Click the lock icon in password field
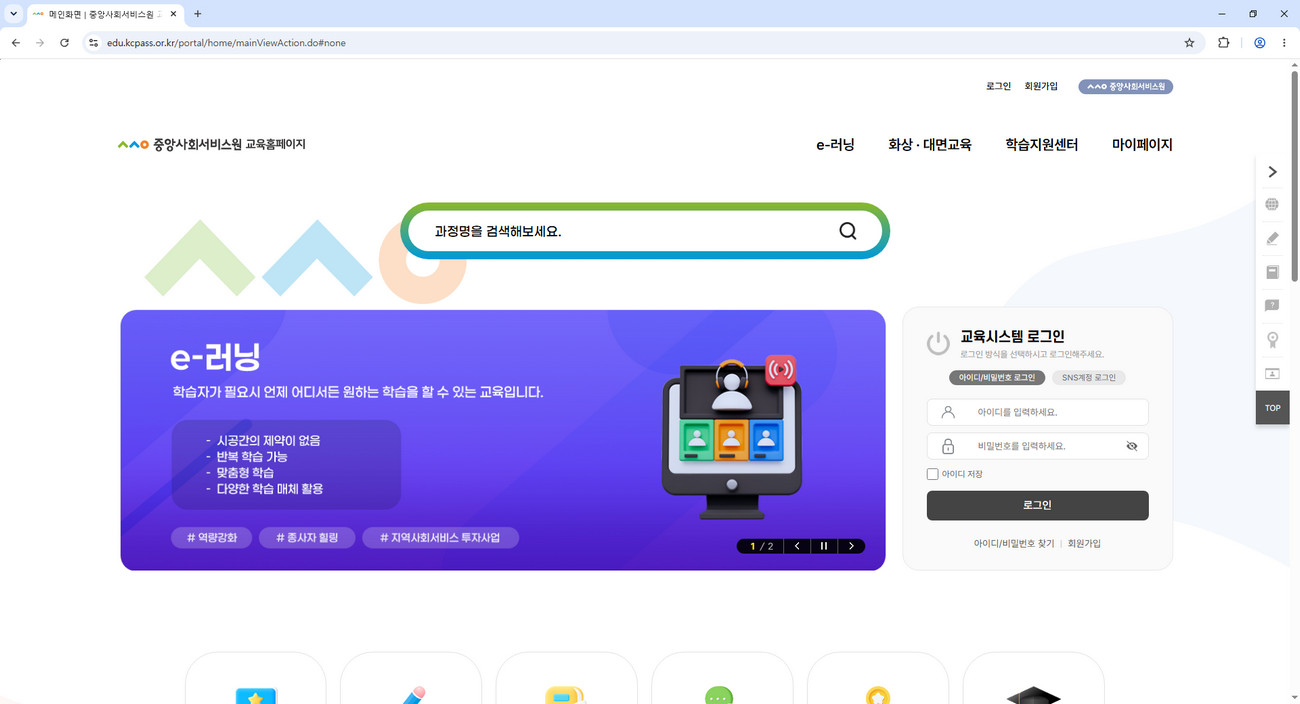This screenshot has height=704, width=1300. click(948, 446)
